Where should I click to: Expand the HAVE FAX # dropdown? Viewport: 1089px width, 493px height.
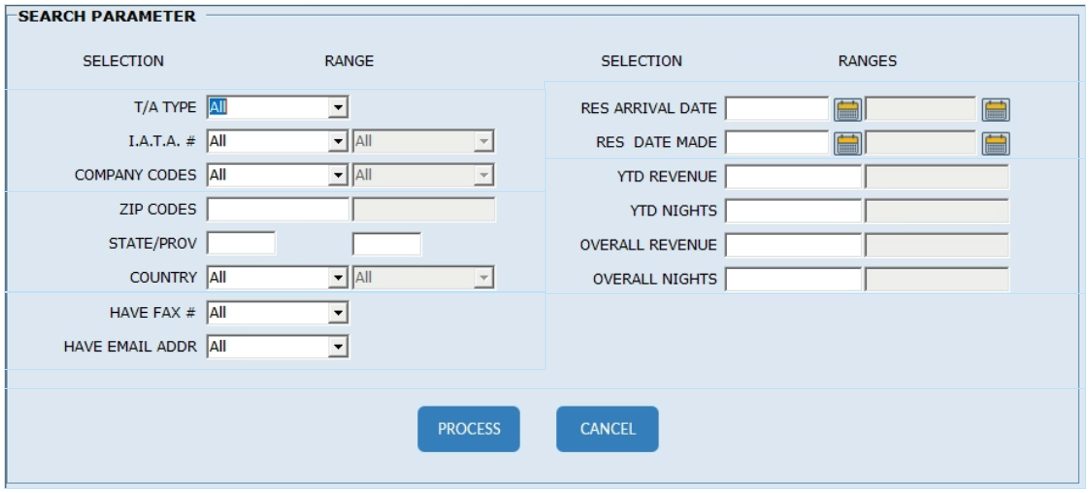tap(338, 313)
